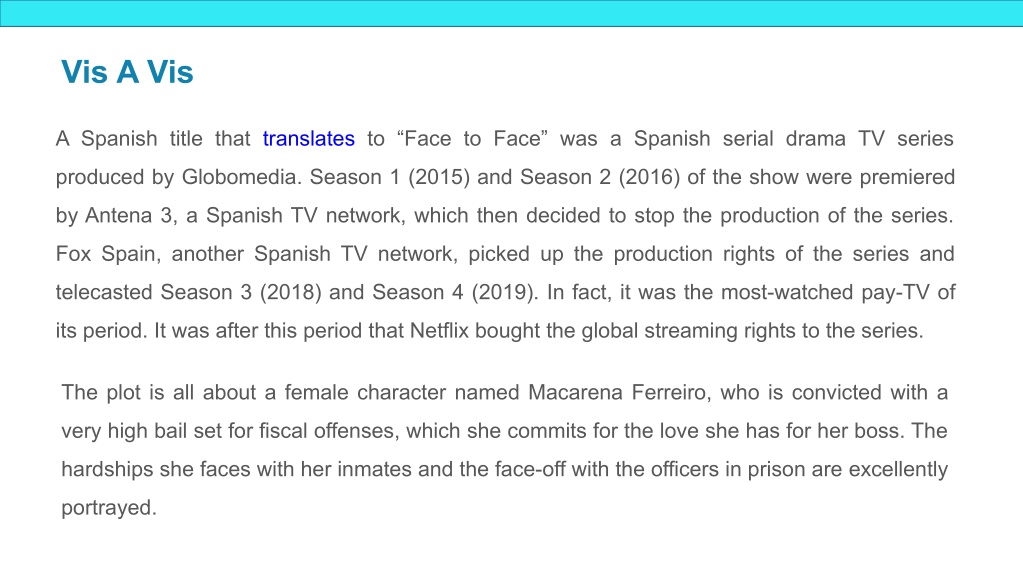Open the blue "translates" hyperlink
The height and width of the screenshot is (576, 1023).
point(309,138)
